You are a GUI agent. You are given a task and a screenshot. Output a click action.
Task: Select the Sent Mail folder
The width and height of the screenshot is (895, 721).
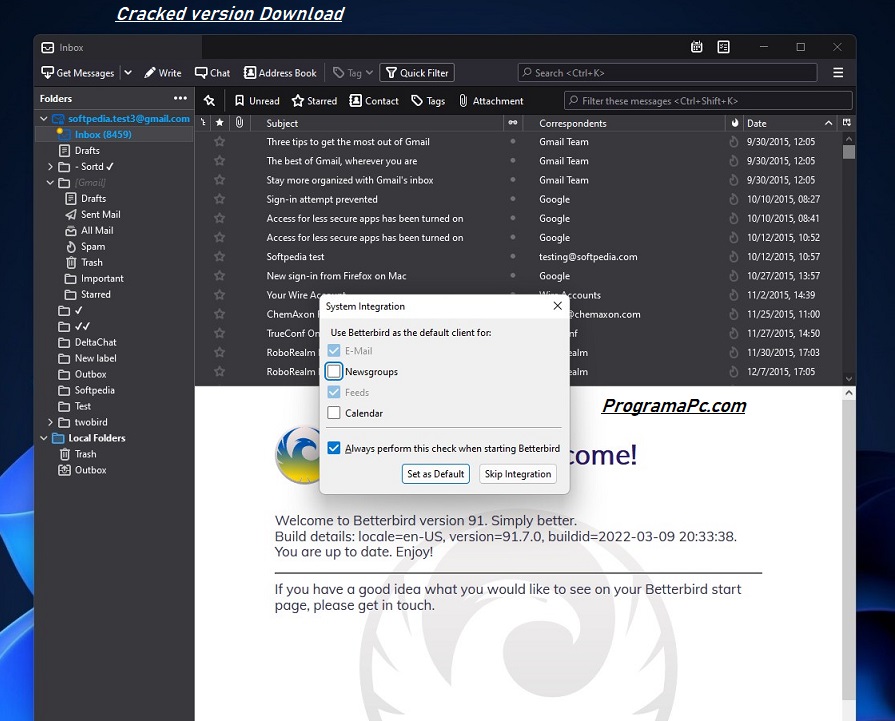click(x=100, y=214)
